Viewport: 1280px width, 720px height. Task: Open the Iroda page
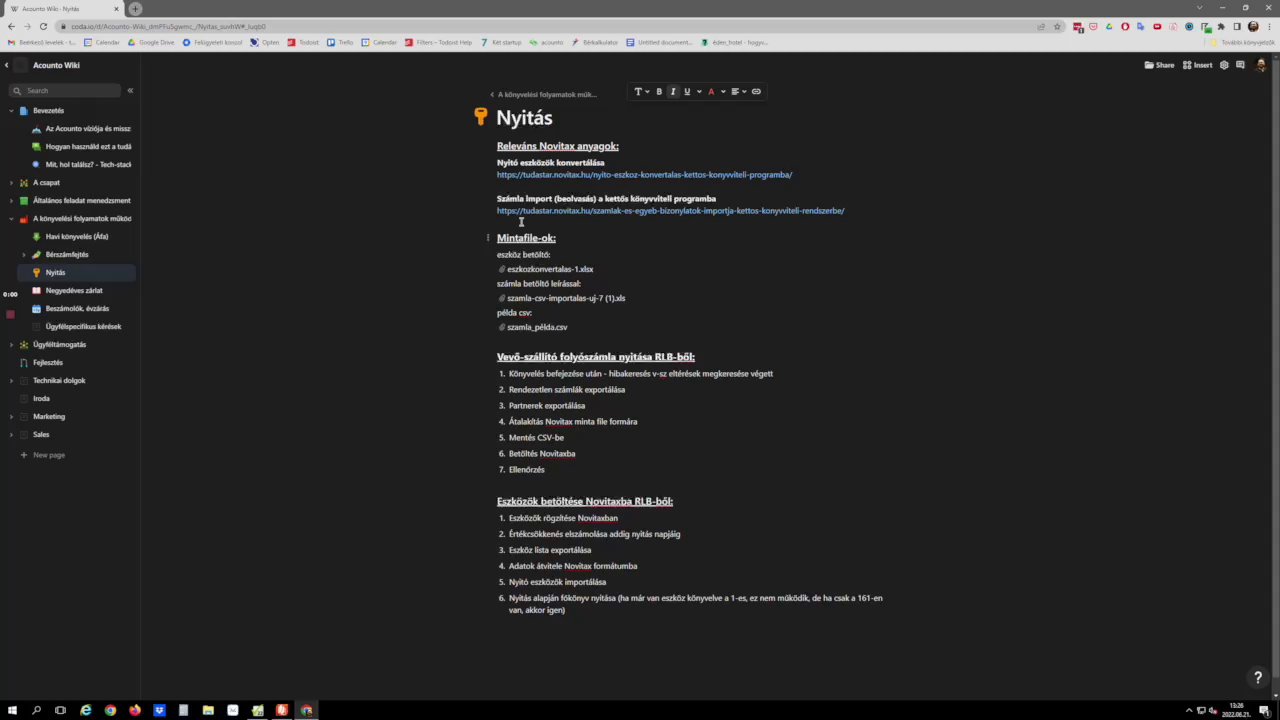[41, 399]
